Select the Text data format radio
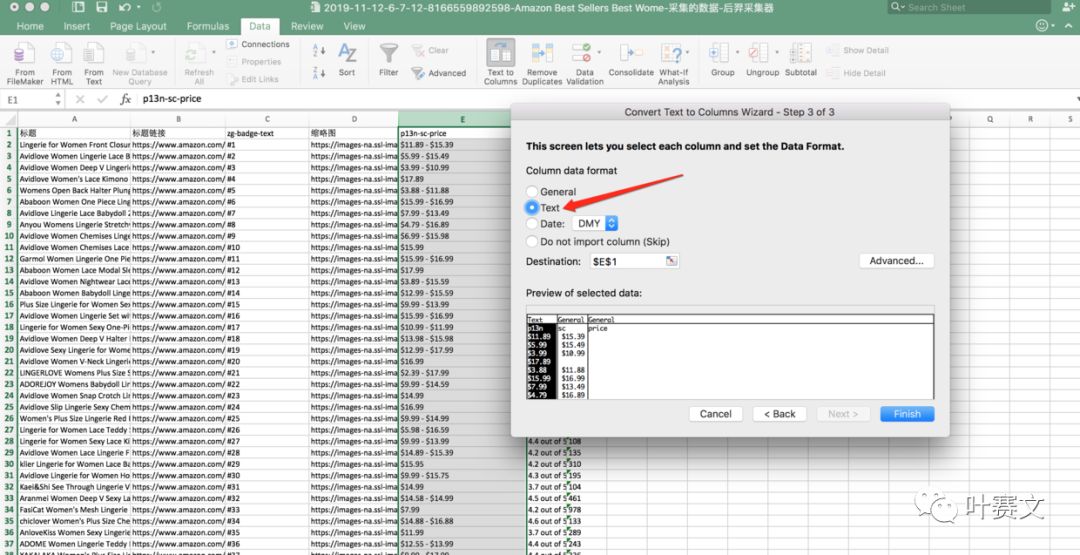Viewport: 1080px width, 555px height. click(532, 207)
